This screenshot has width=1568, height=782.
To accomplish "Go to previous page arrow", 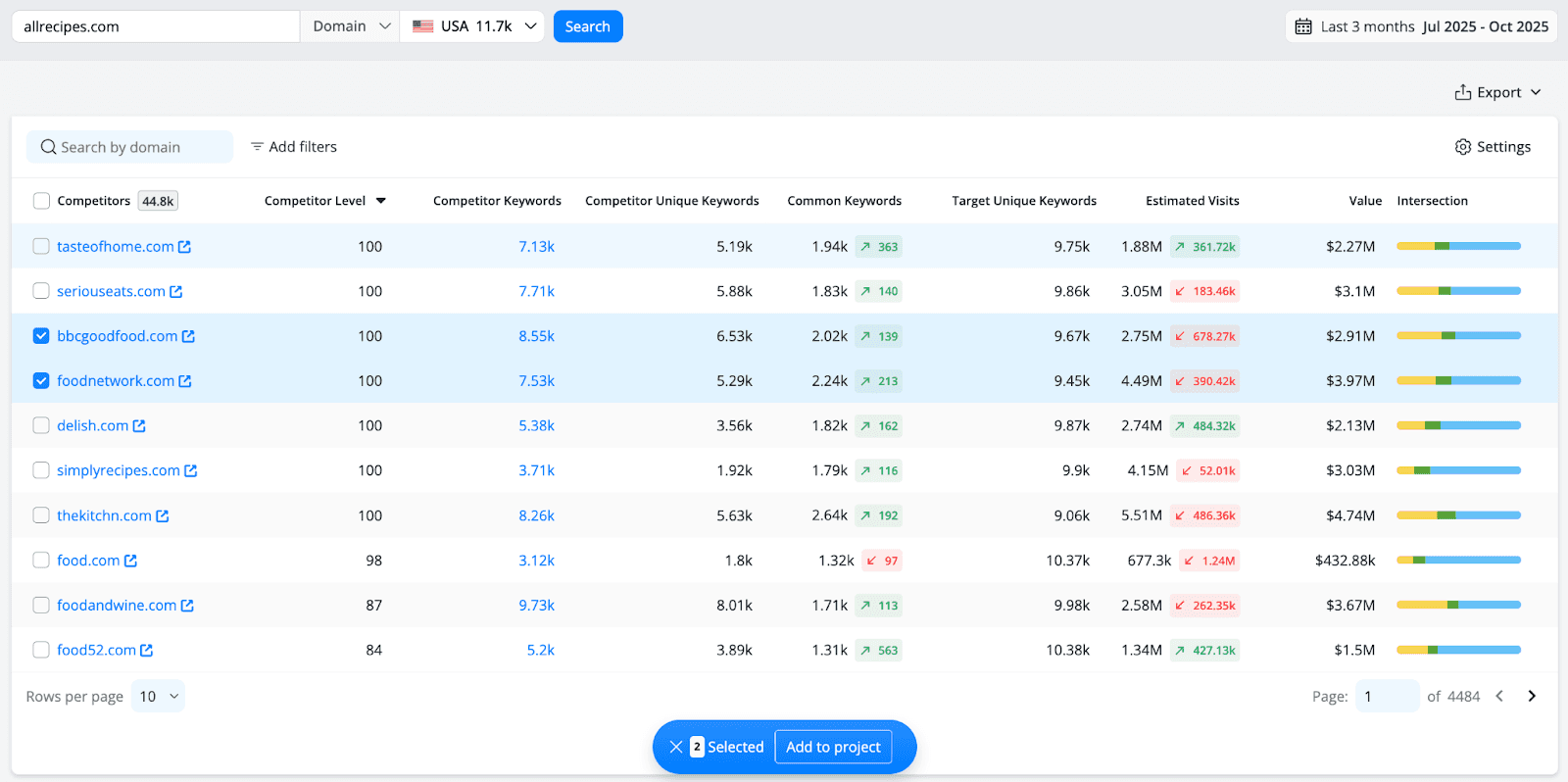I will tap(1499, 697).
